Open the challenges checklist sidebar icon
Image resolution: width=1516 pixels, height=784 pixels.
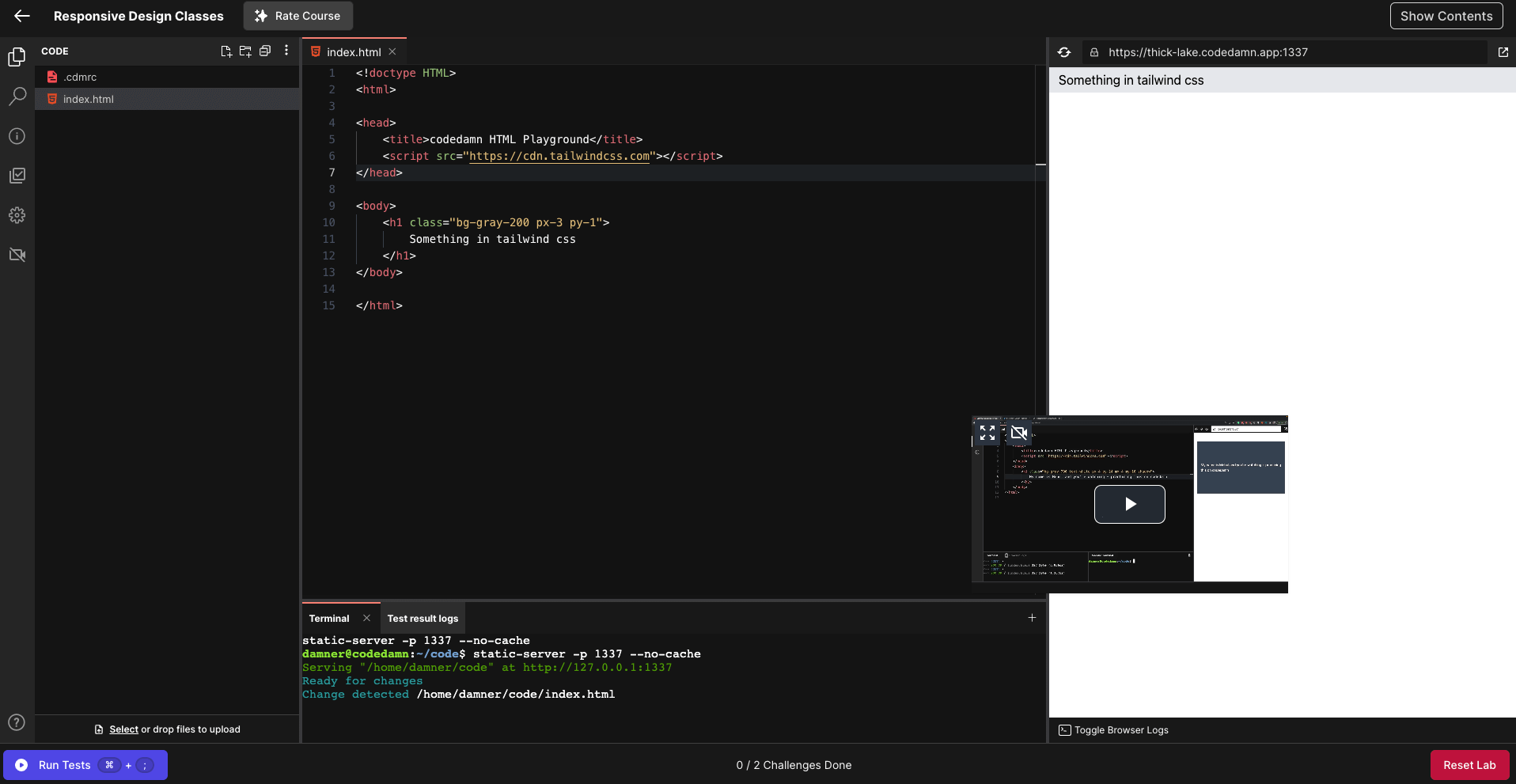(17, 176)
